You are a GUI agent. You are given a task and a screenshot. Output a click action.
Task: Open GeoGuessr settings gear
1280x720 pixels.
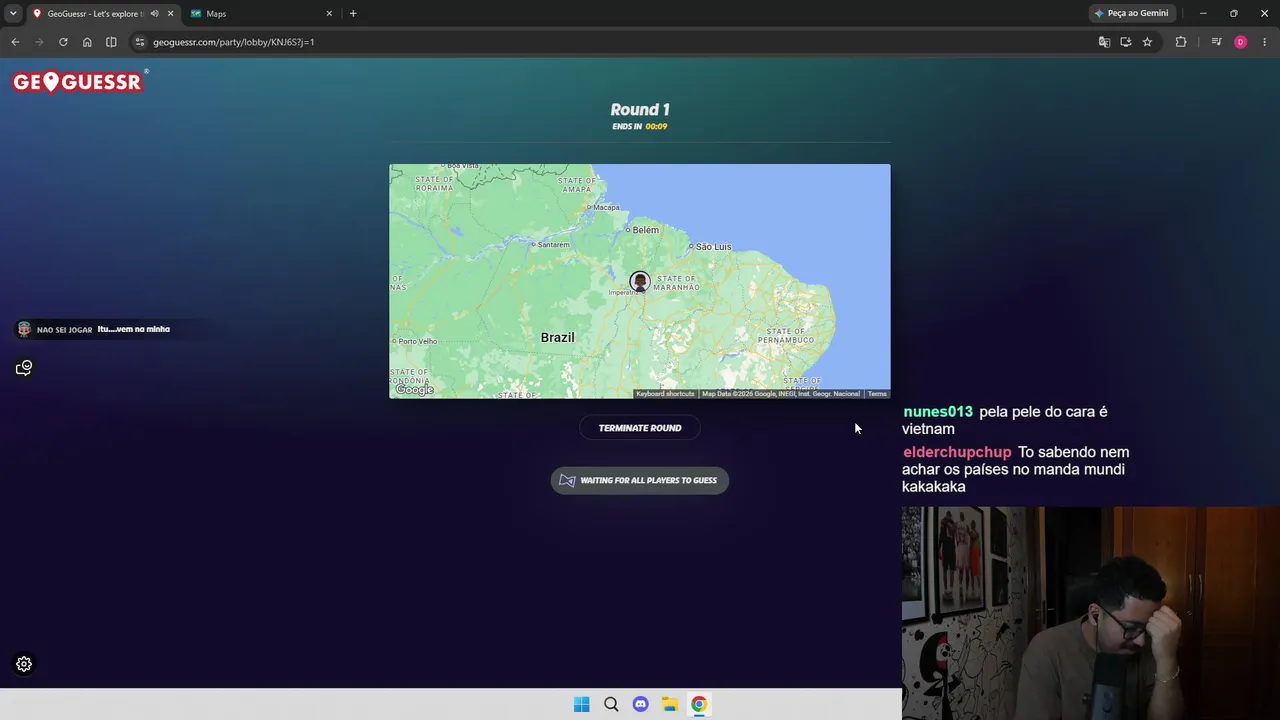tap(24, 664)
